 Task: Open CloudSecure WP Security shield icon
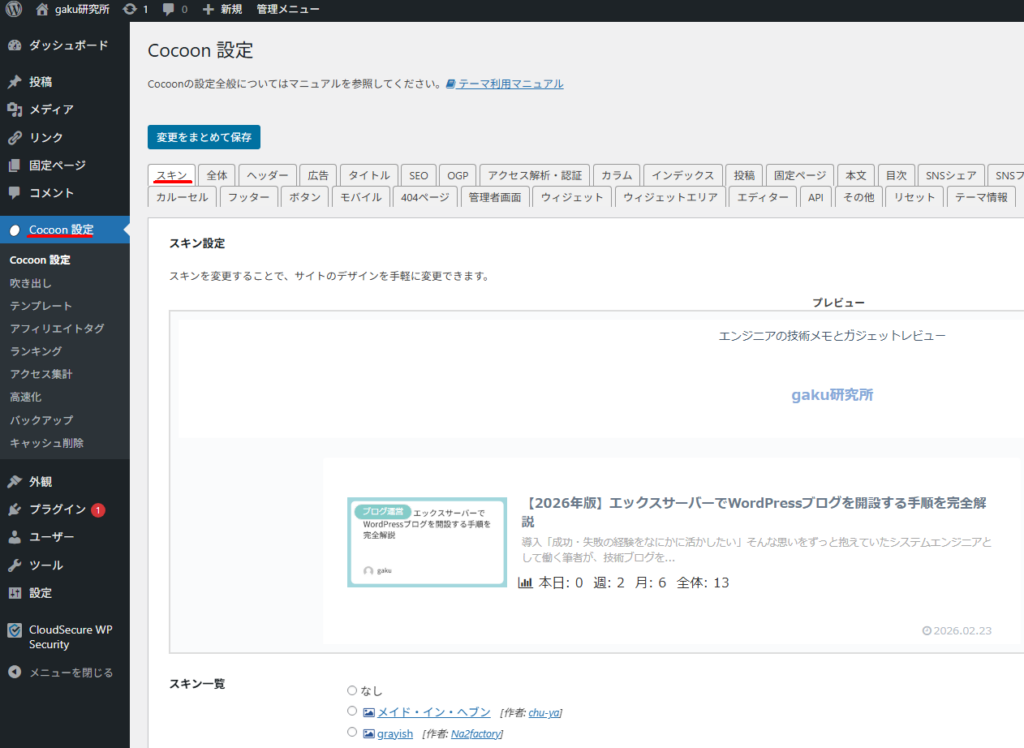coord(14,631)
